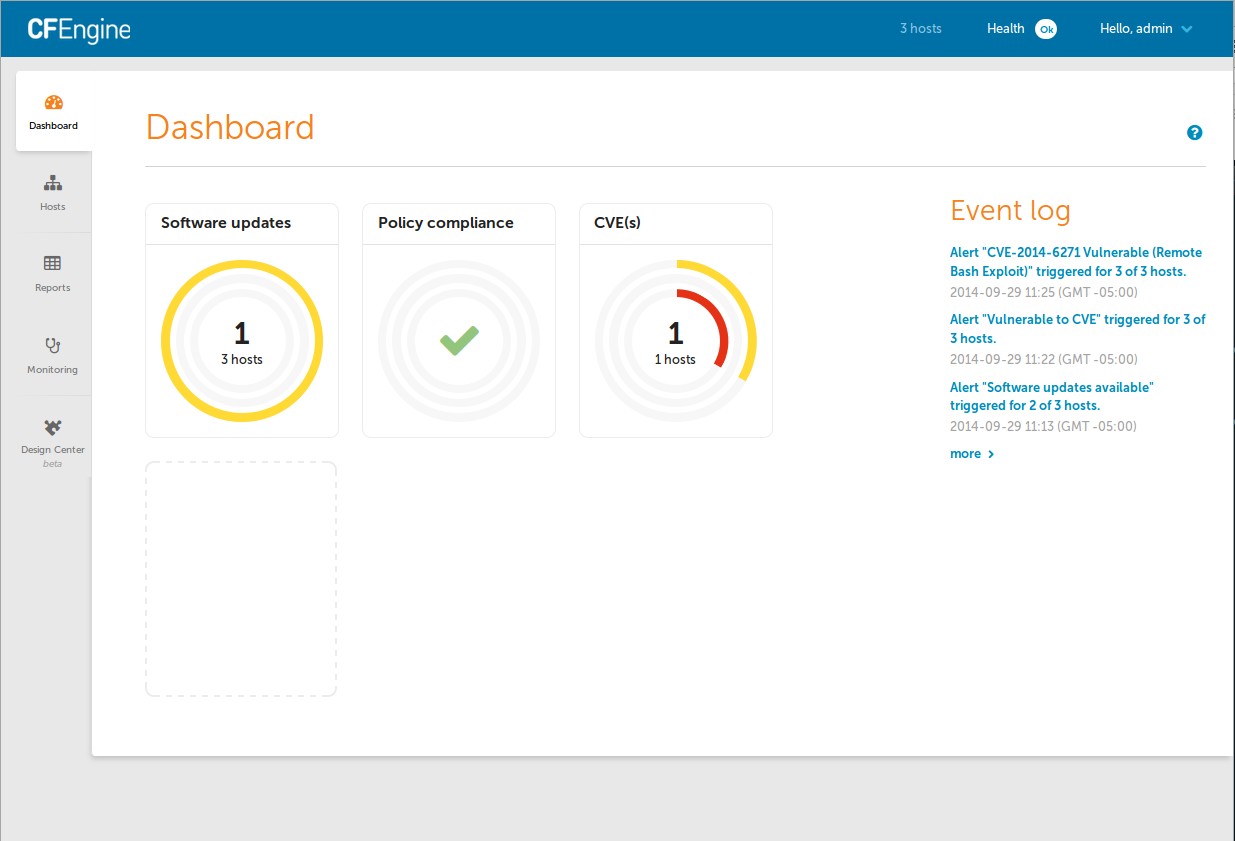Viewport: 1235px width, 841px height.
Task: Open the help question-mark icon
Action: click(x=1194, y=132)
